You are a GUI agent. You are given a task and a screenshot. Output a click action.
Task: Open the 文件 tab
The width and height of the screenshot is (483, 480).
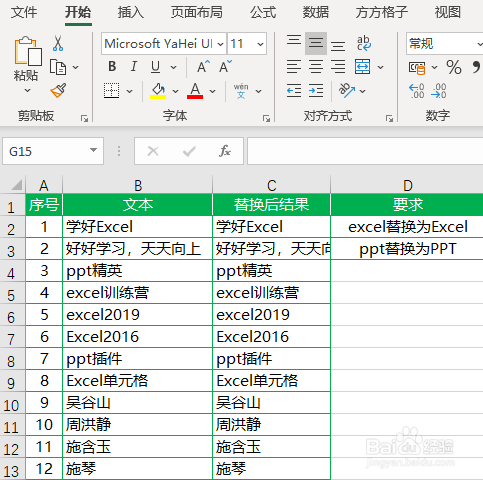click(x=24, y=13)
